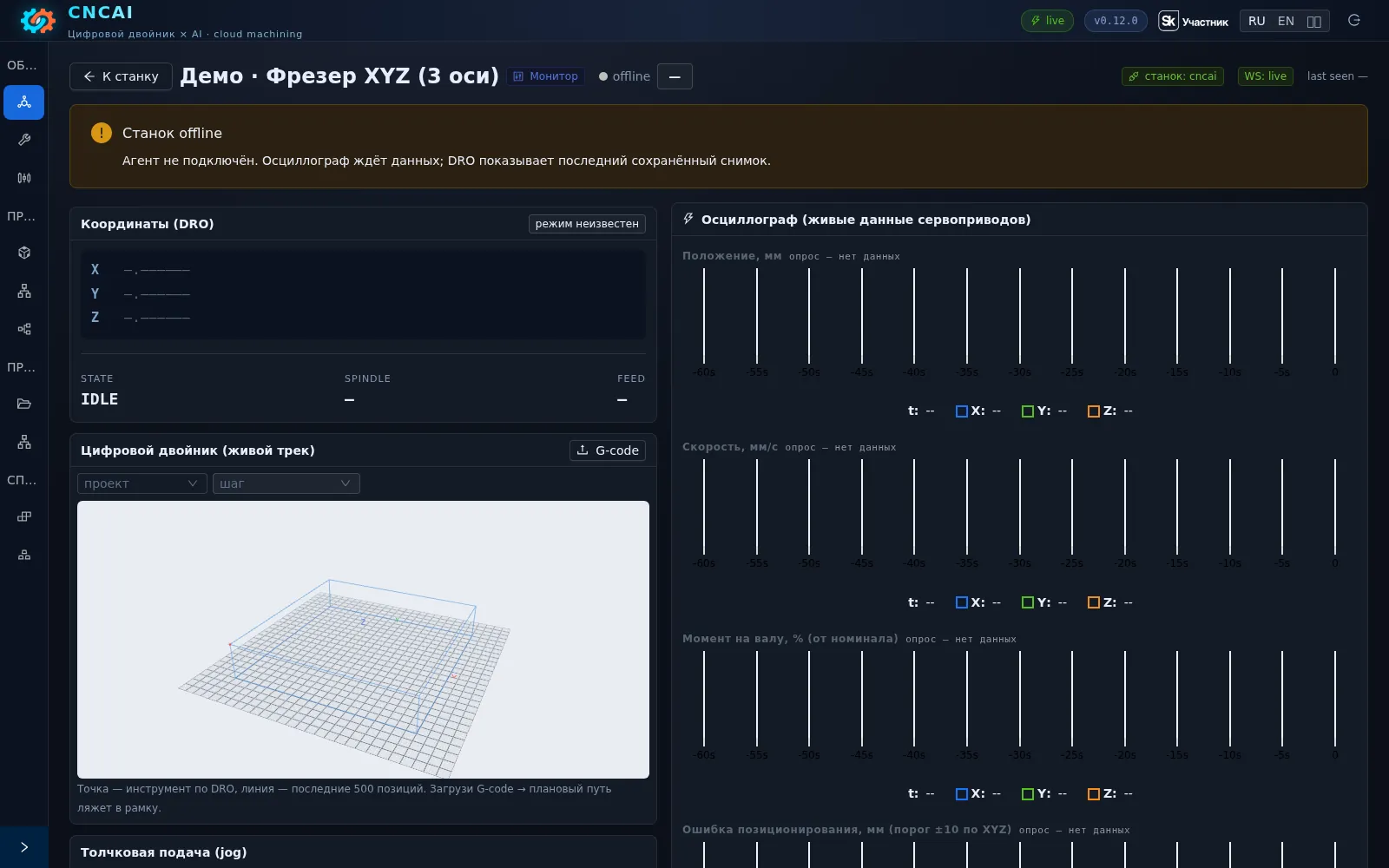This screenshot has height=868, width=1389.
Task: Open the hierarchy icon below the cube icon
Action: tap(24, 291)
